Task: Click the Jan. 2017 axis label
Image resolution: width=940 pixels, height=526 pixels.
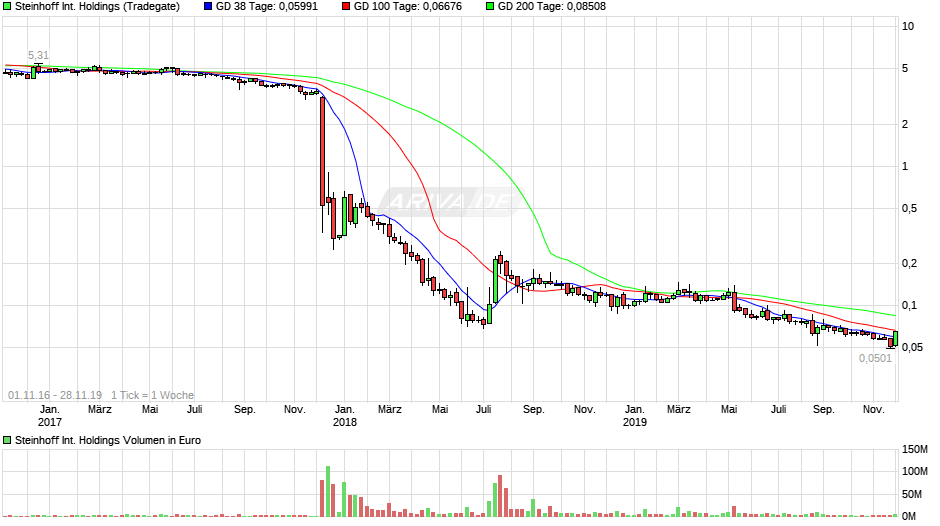Action: (50, 415)
